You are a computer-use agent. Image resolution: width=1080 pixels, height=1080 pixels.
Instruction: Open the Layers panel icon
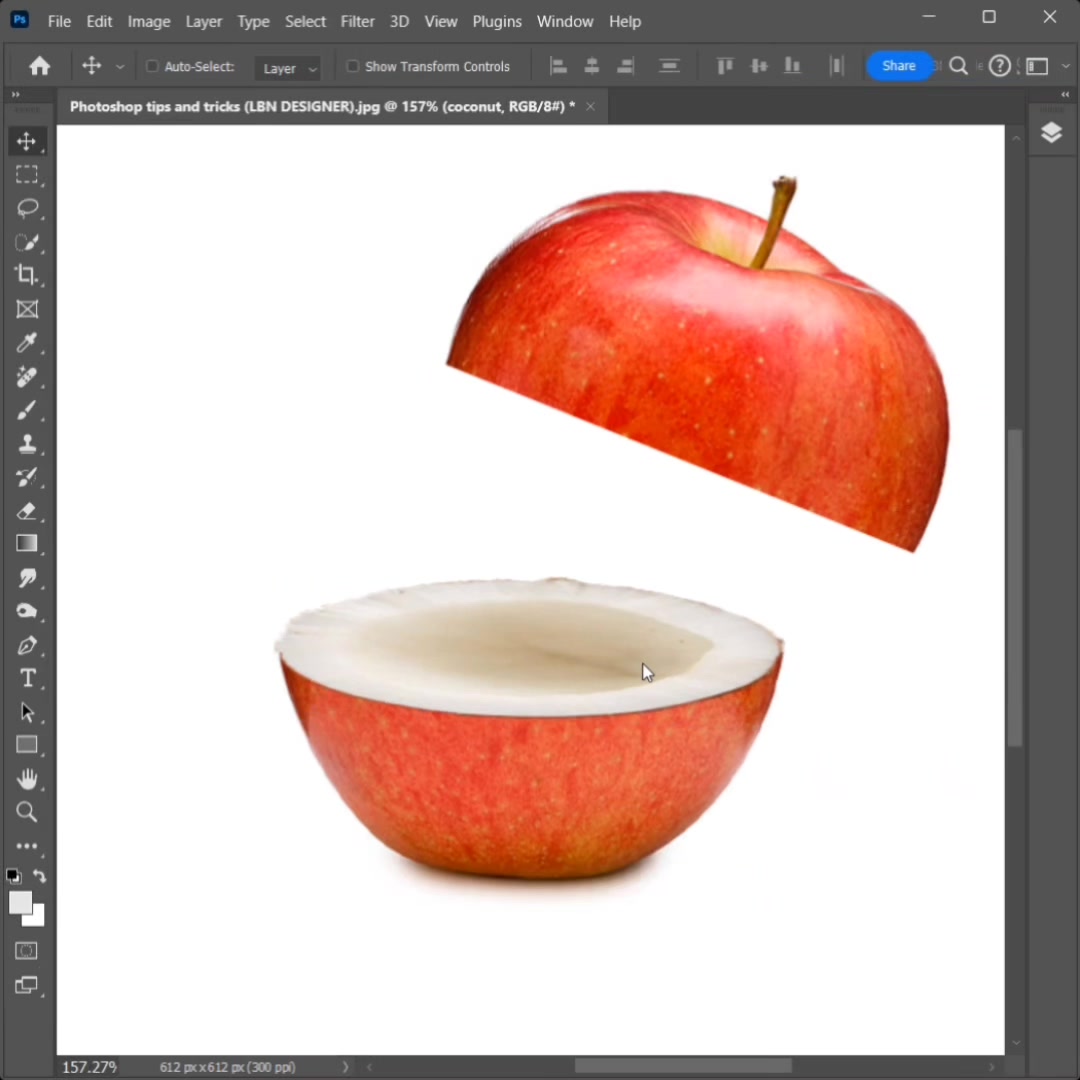pyautogui.click(x=1051, y=132)
